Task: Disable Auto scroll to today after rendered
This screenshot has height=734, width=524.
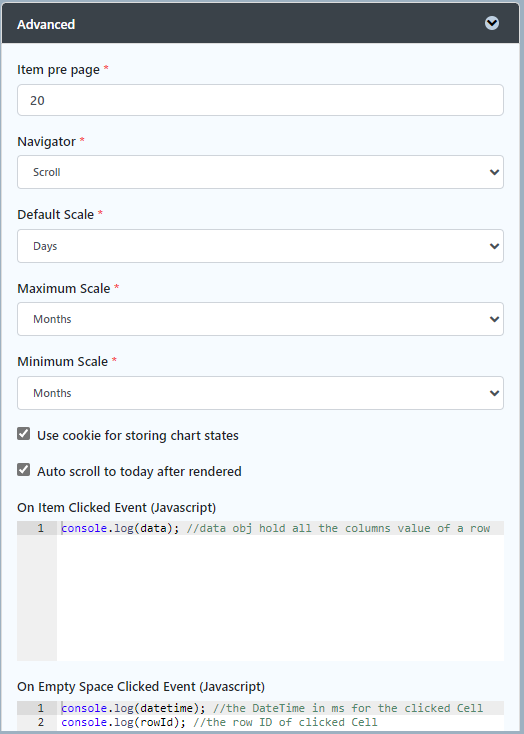Action: (x=23, y=470)
